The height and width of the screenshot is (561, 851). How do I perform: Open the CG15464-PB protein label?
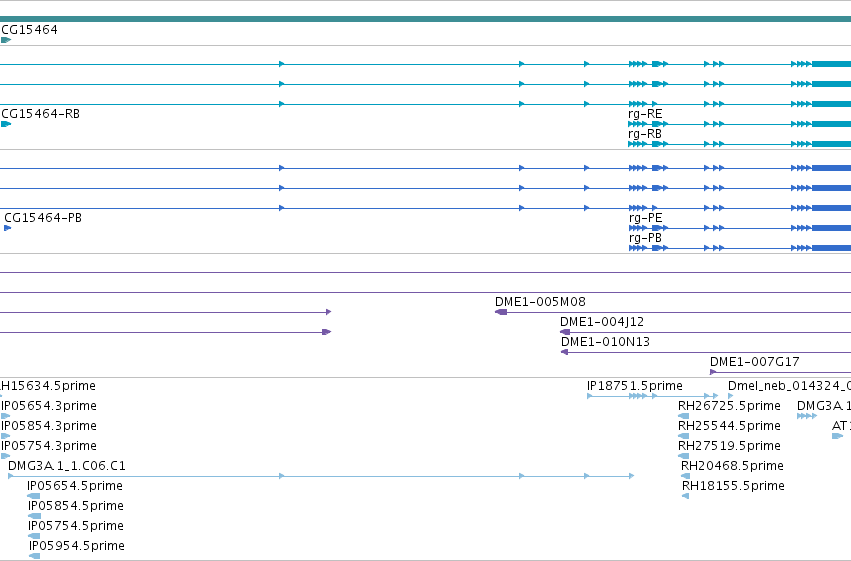[43, 218]
